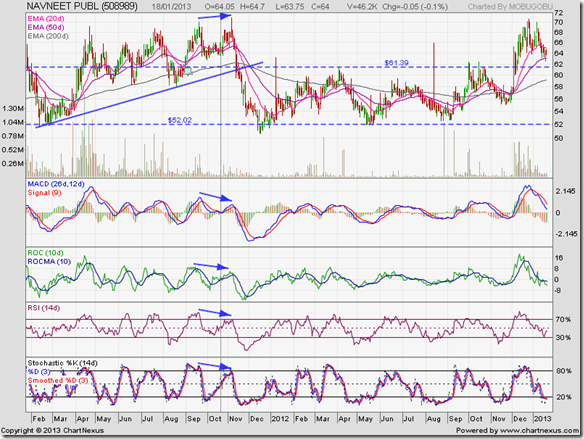
Task: Click the $52.02 support level label
Action: tap(180, 120)
